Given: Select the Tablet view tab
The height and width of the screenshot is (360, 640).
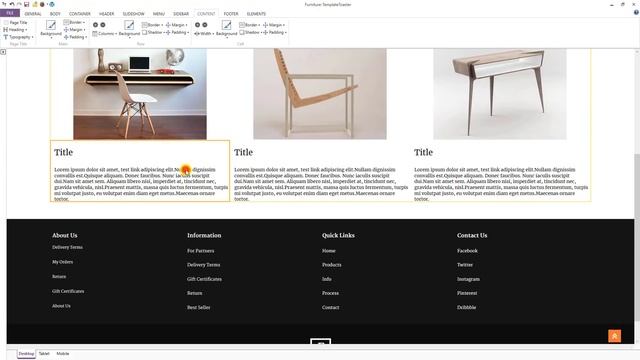Looking at the screenshot, I should [44, 354].
